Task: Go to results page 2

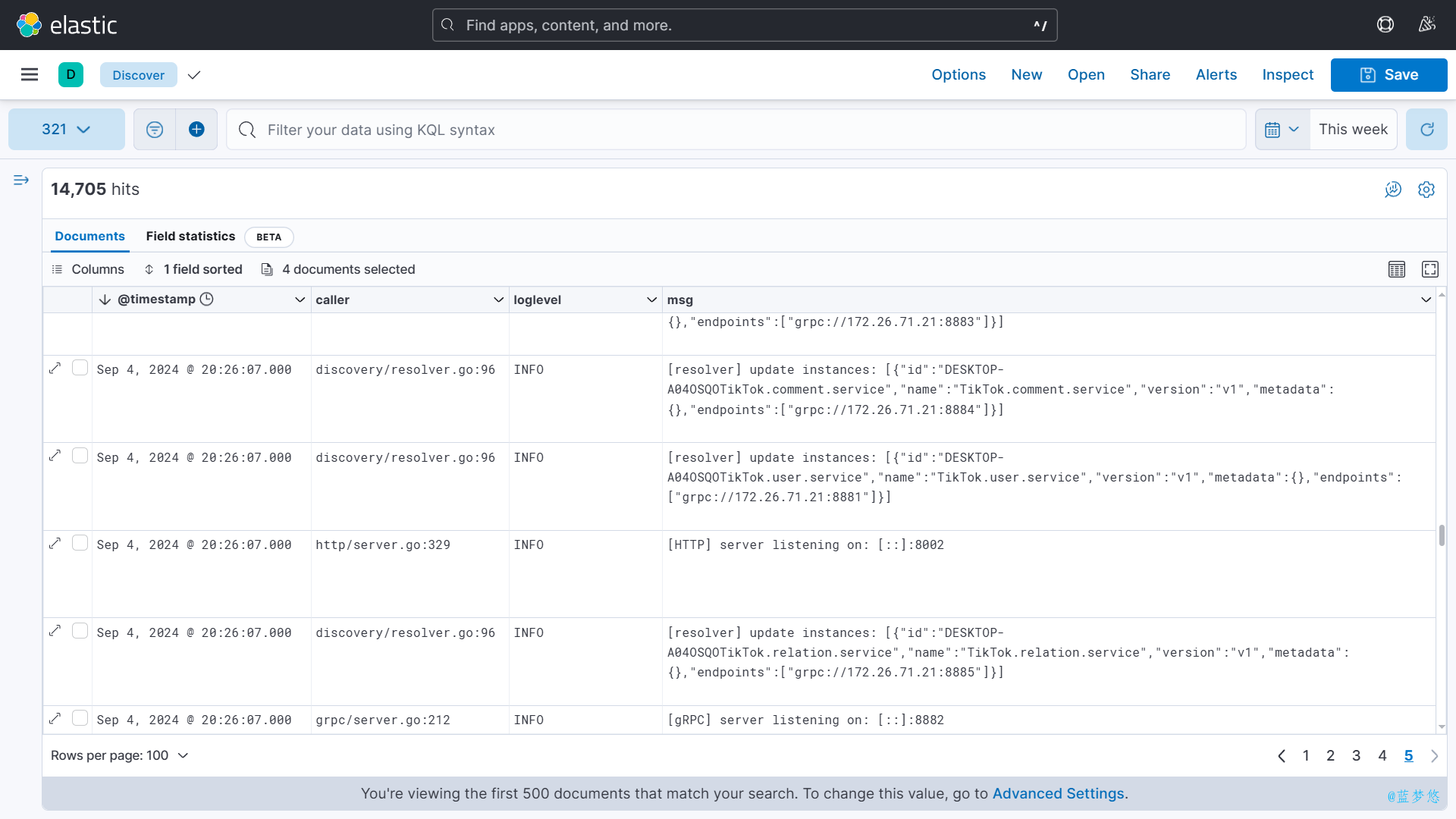Action: click(x=1330, y=756)
